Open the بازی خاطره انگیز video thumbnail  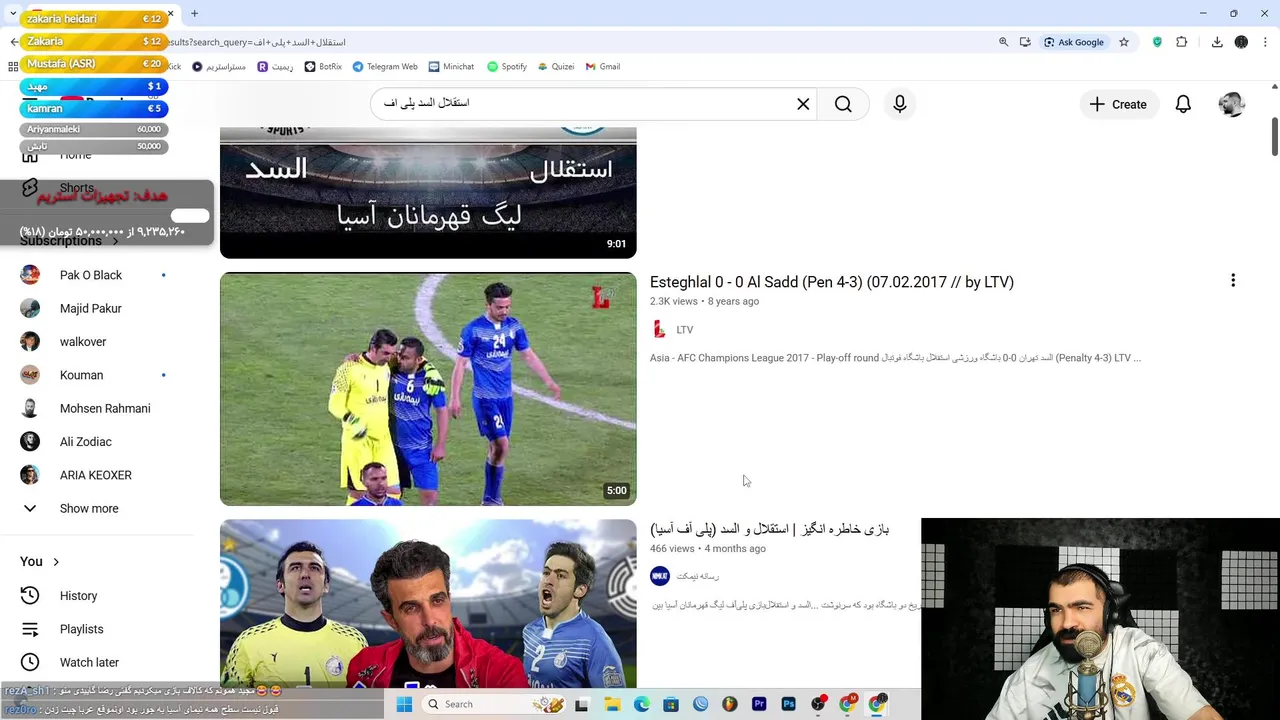pos(428,604)
